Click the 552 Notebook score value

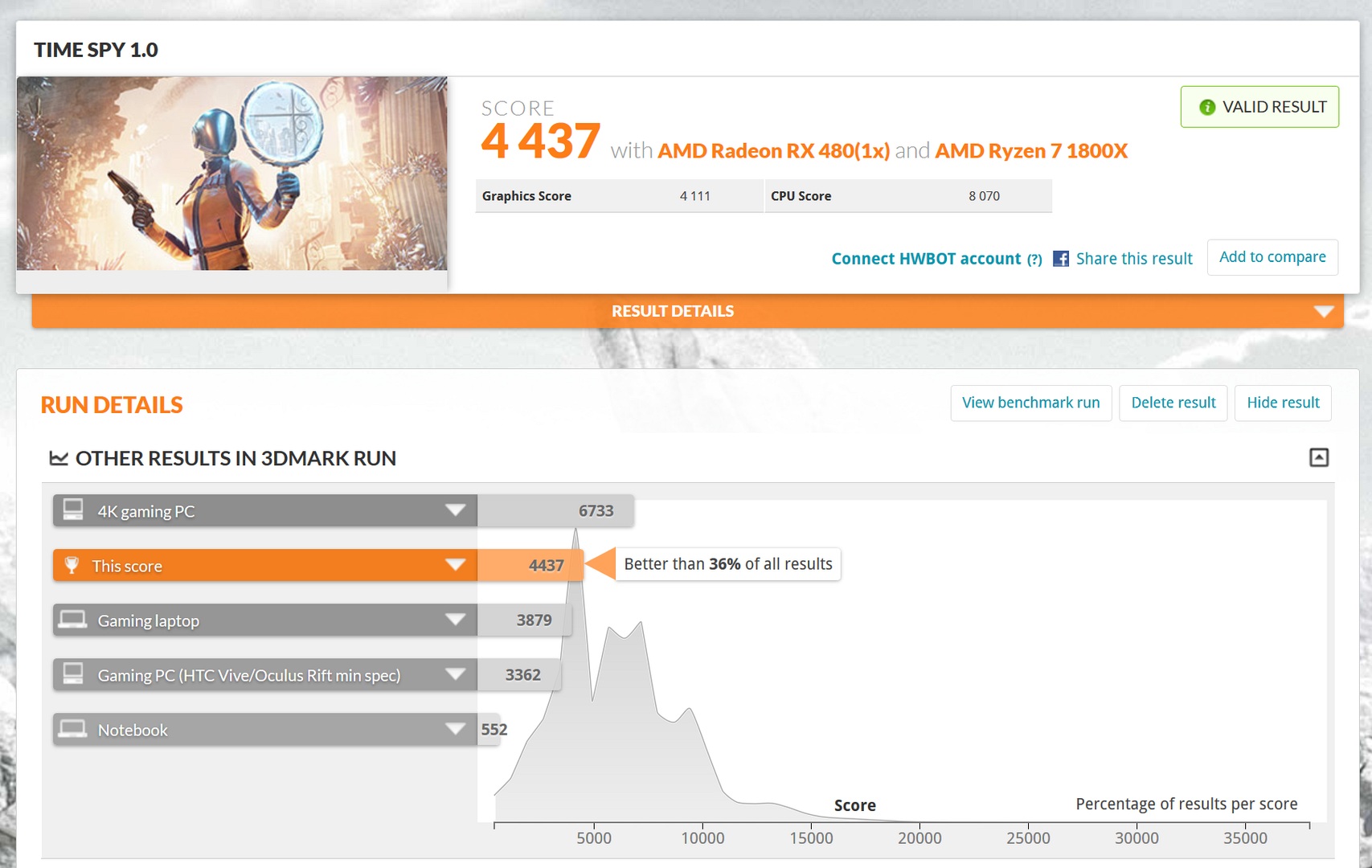point(494,730)
